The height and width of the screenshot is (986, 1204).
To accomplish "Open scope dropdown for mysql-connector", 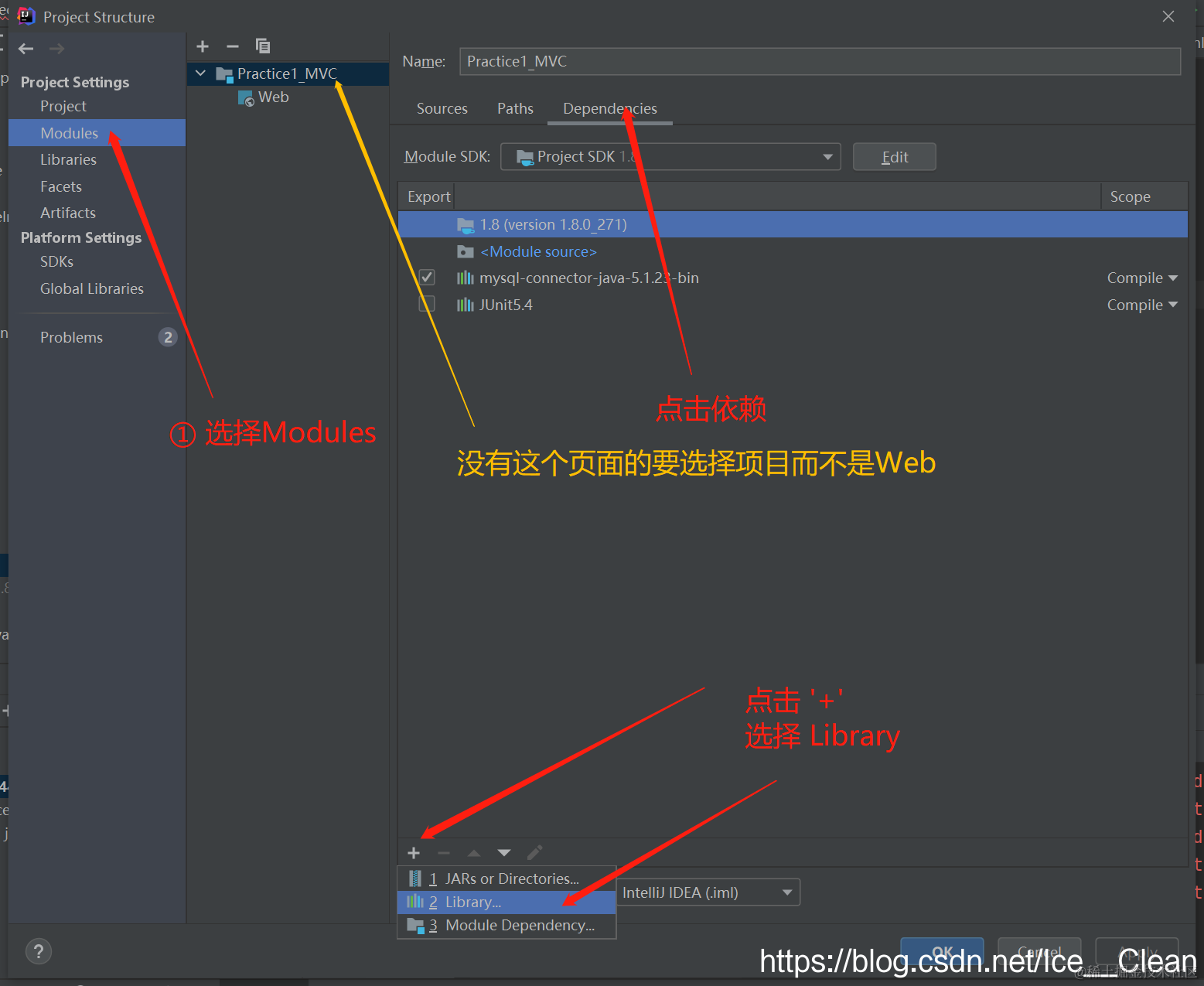I will [x=1142, y=278].
